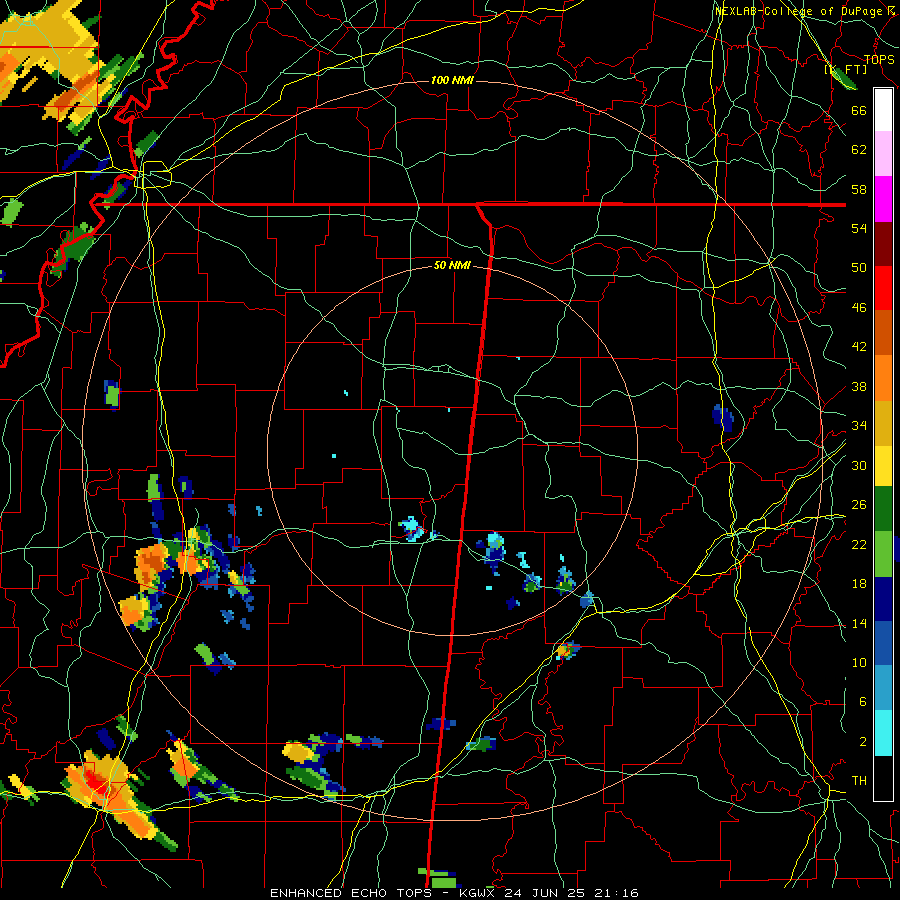Click the legend value '38'
The image size is (900, 900).
tap(859, 386)
